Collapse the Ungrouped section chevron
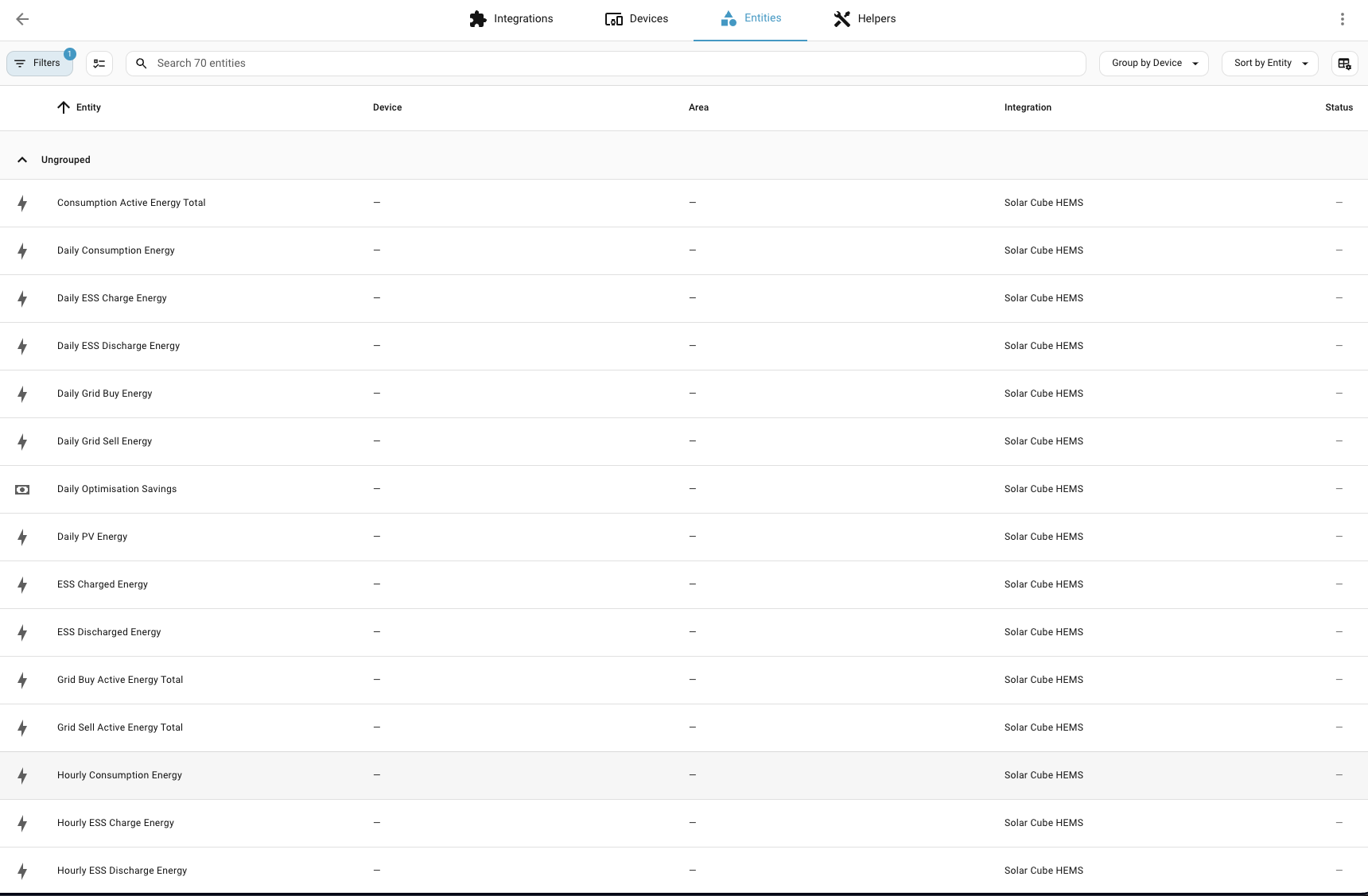The width and height of the screenshot is (1368, 896). click(x=22, y=160)
